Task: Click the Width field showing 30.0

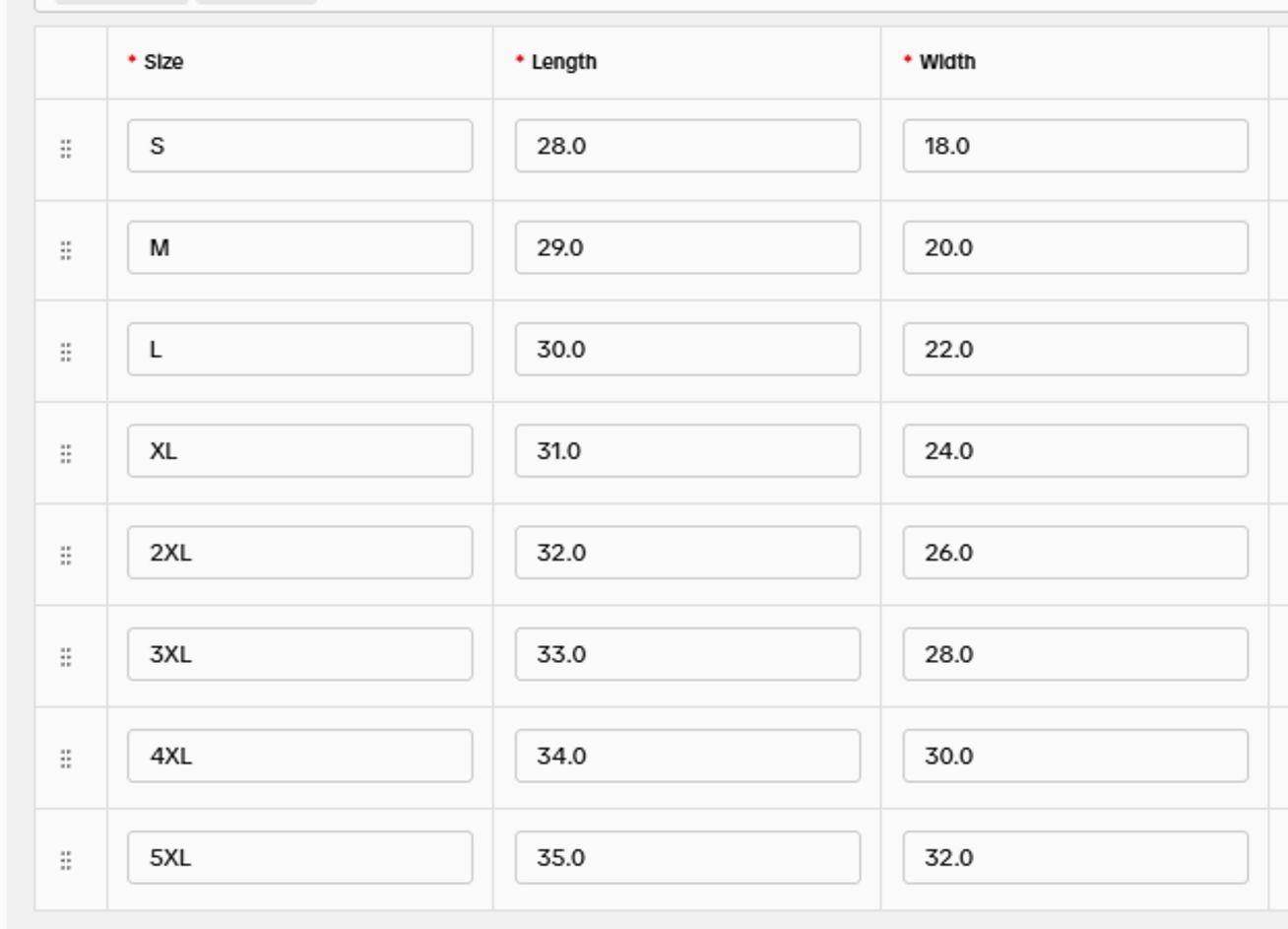Action: pos(1075,756)
